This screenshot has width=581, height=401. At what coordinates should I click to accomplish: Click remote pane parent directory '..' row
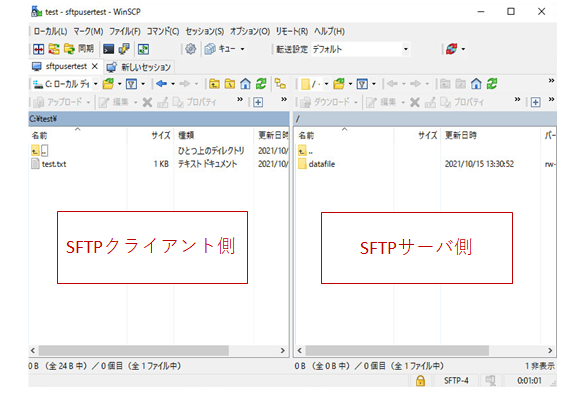(425, 151)
